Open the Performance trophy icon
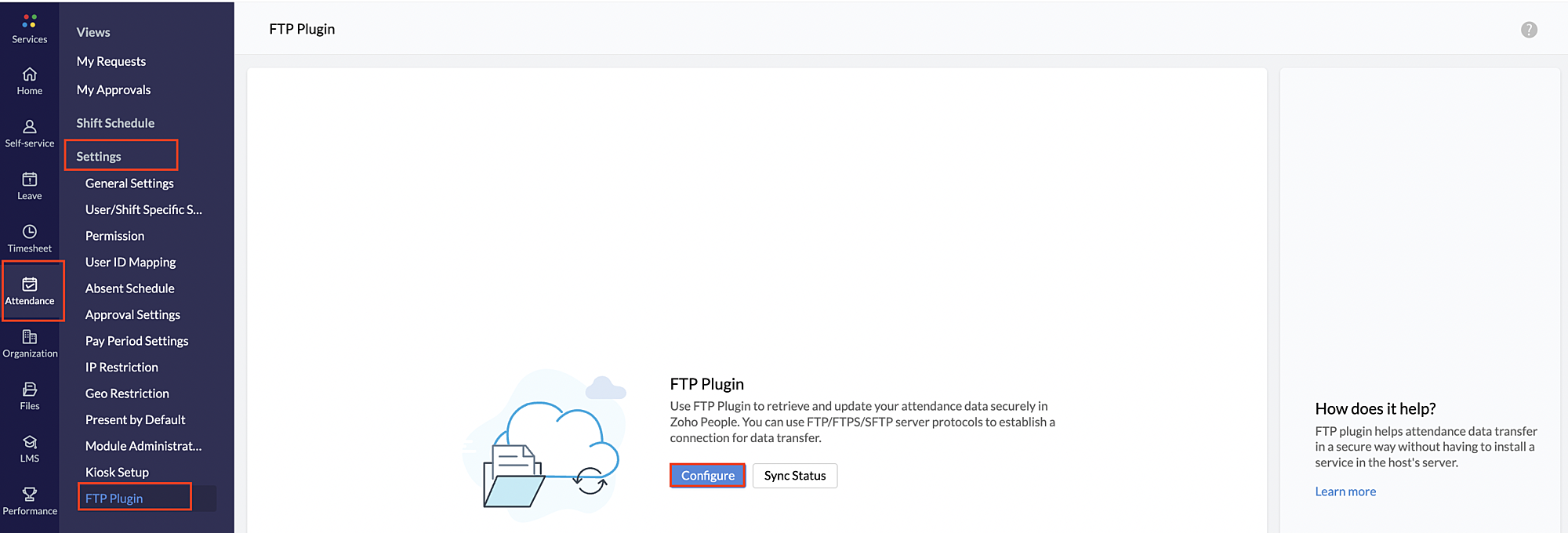The height and width of the screenshot is (533, 1568). (x=30, y=495)
